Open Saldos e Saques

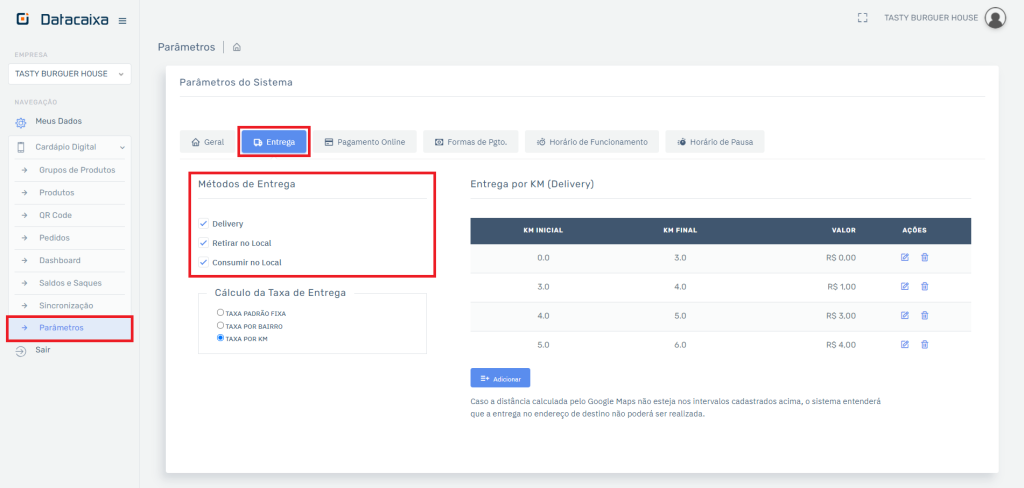tap(70, 283)
